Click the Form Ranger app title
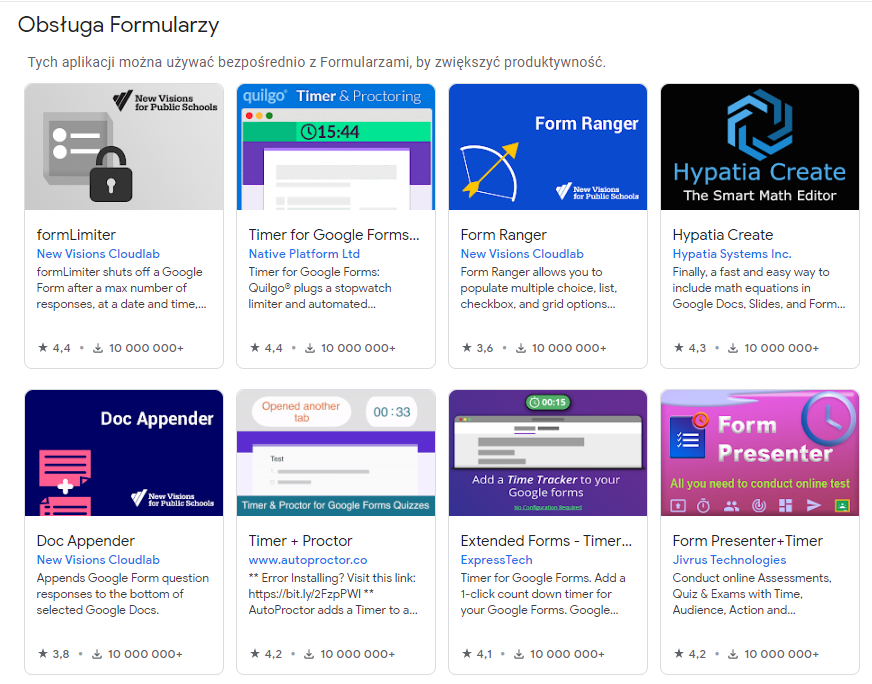 point(503,235)
